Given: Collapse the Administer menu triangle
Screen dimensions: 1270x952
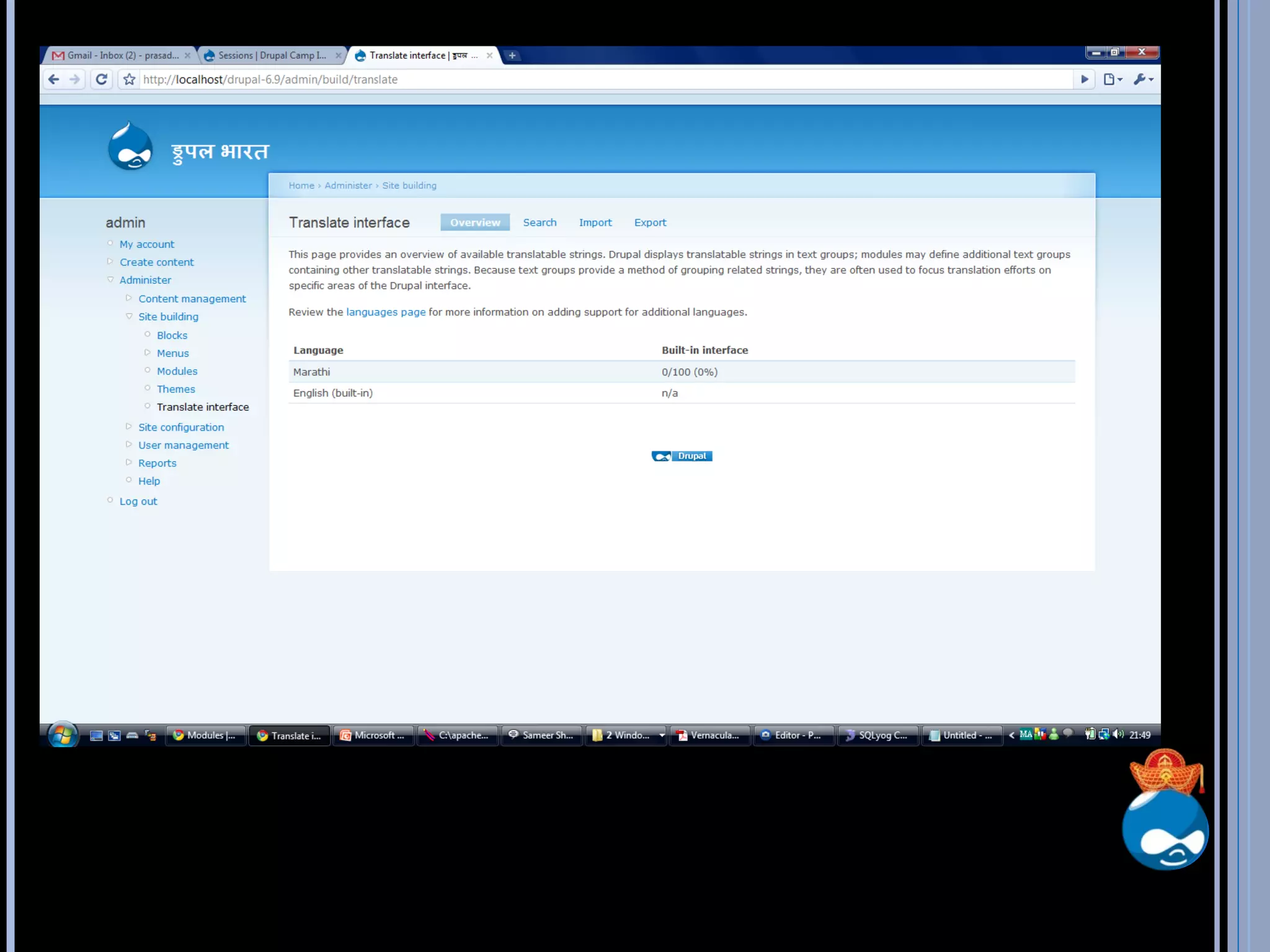Looking at the screenshot, I should pos(110,280).
